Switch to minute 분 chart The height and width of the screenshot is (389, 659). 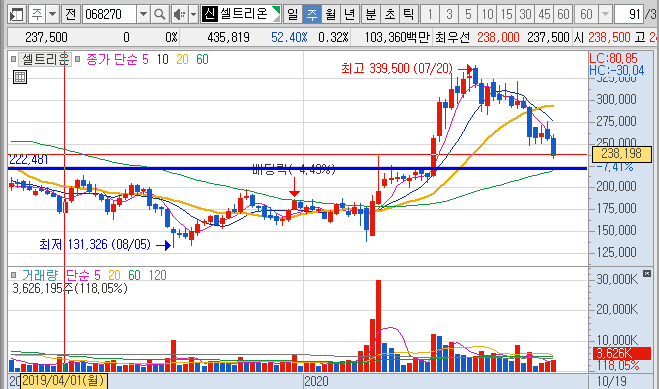click(371, 14)
